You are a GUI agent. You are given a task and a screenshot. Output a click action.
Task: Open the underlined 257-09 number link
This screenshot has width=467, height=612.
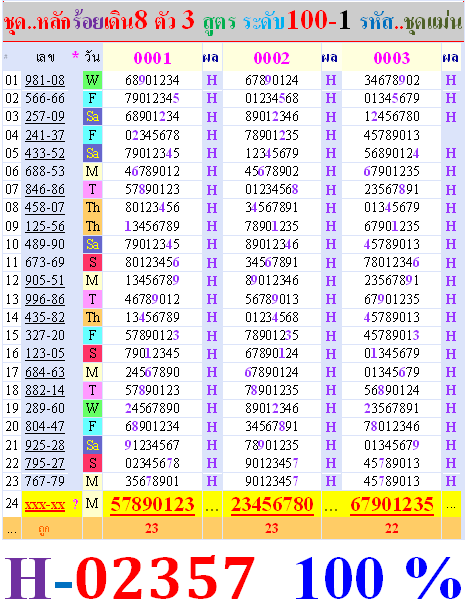[x=45, y=117]
